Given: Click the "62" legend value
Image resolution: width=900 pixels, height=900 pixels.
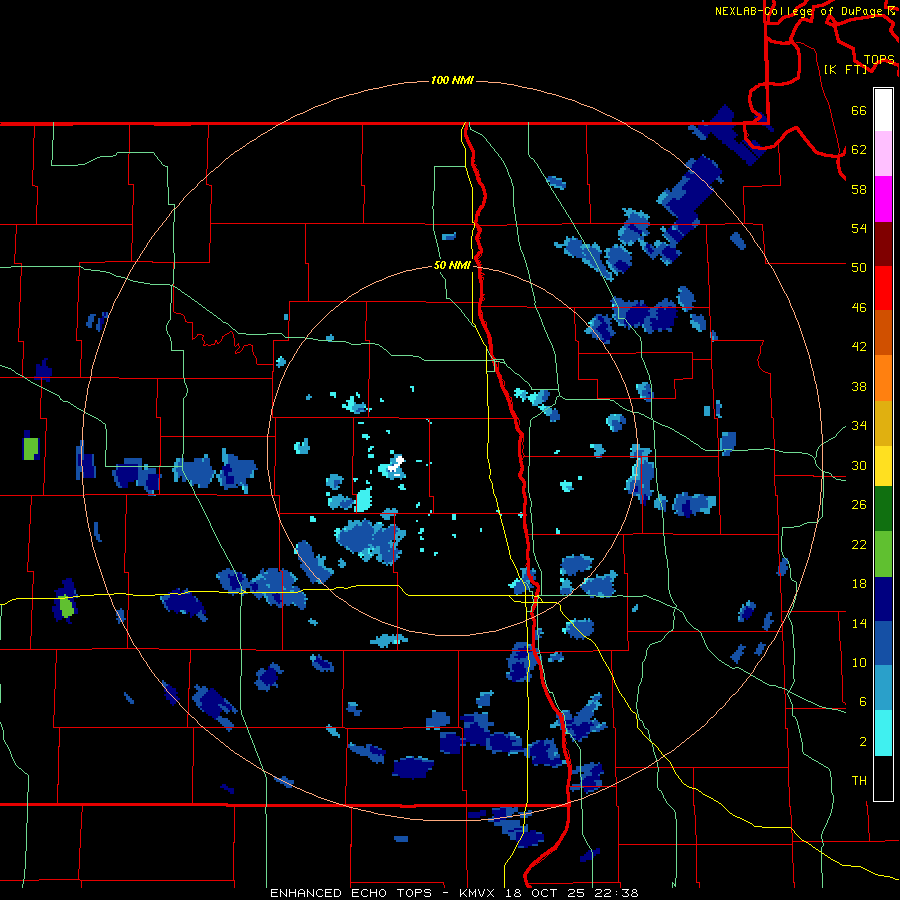Looking at the screenshot, I should pos(859,150).
